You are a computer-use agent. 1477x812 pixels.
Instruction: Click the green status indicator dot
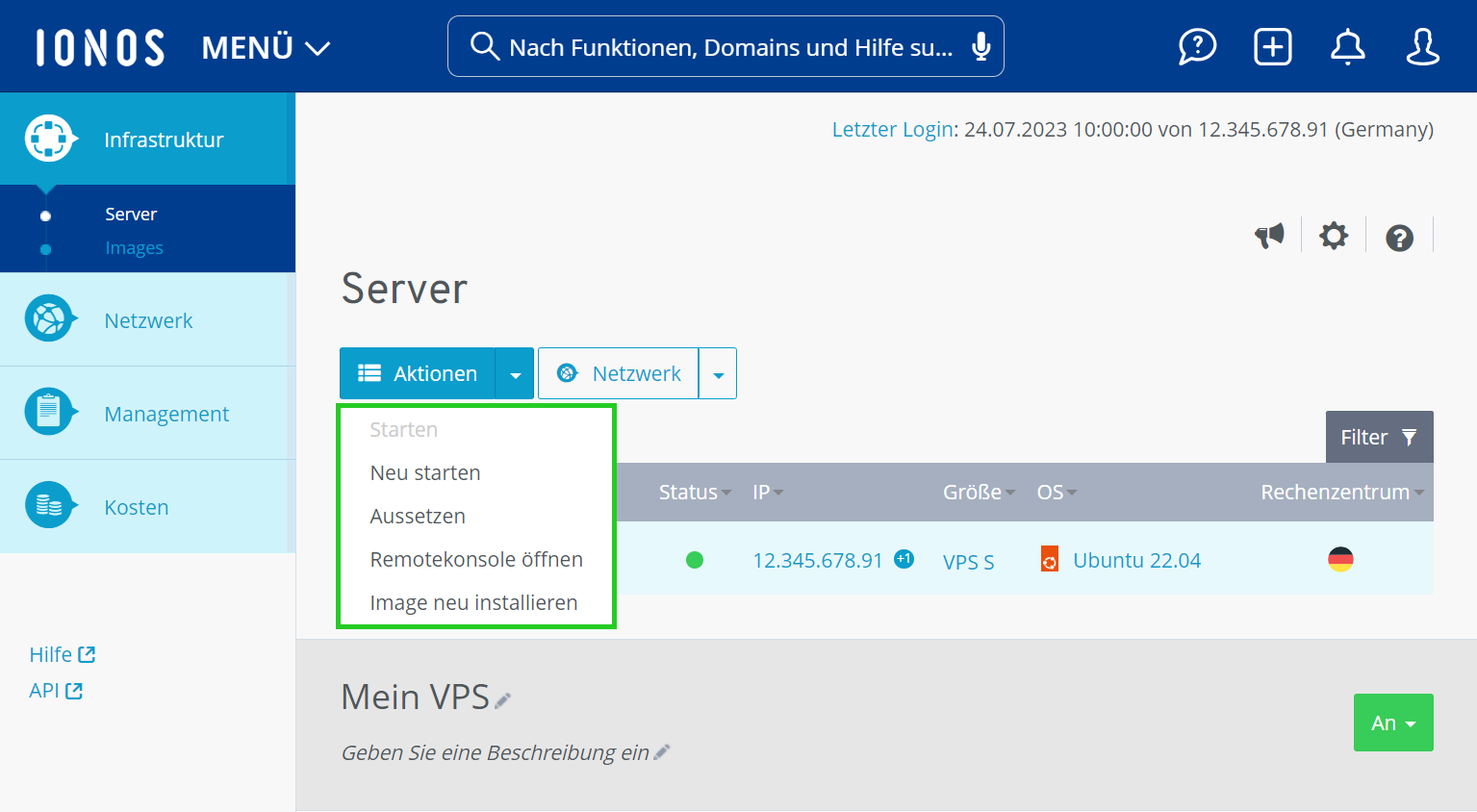click(x=695, y=560)
